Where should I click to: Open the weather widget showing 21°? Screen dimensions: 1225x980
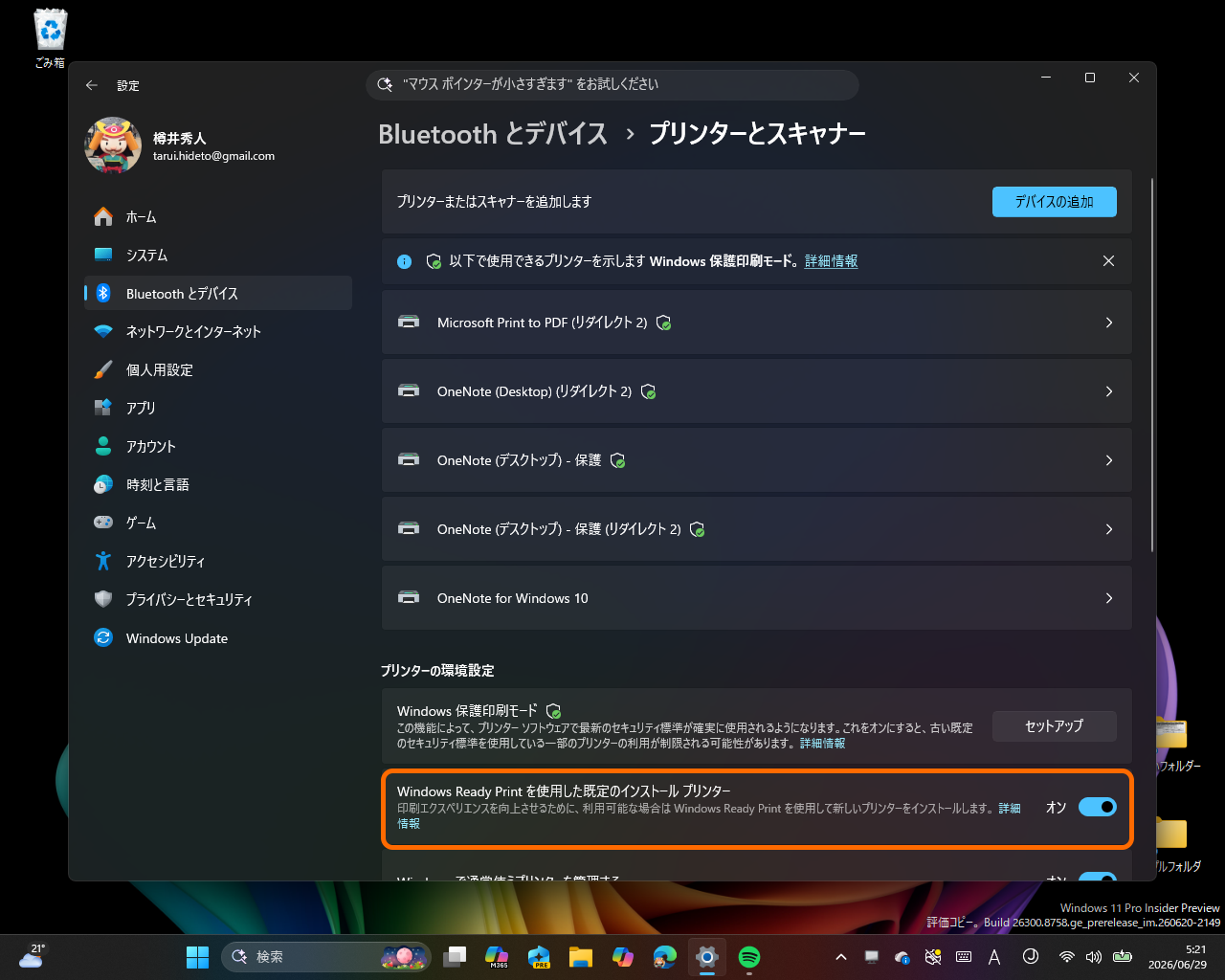coord(33,957)
